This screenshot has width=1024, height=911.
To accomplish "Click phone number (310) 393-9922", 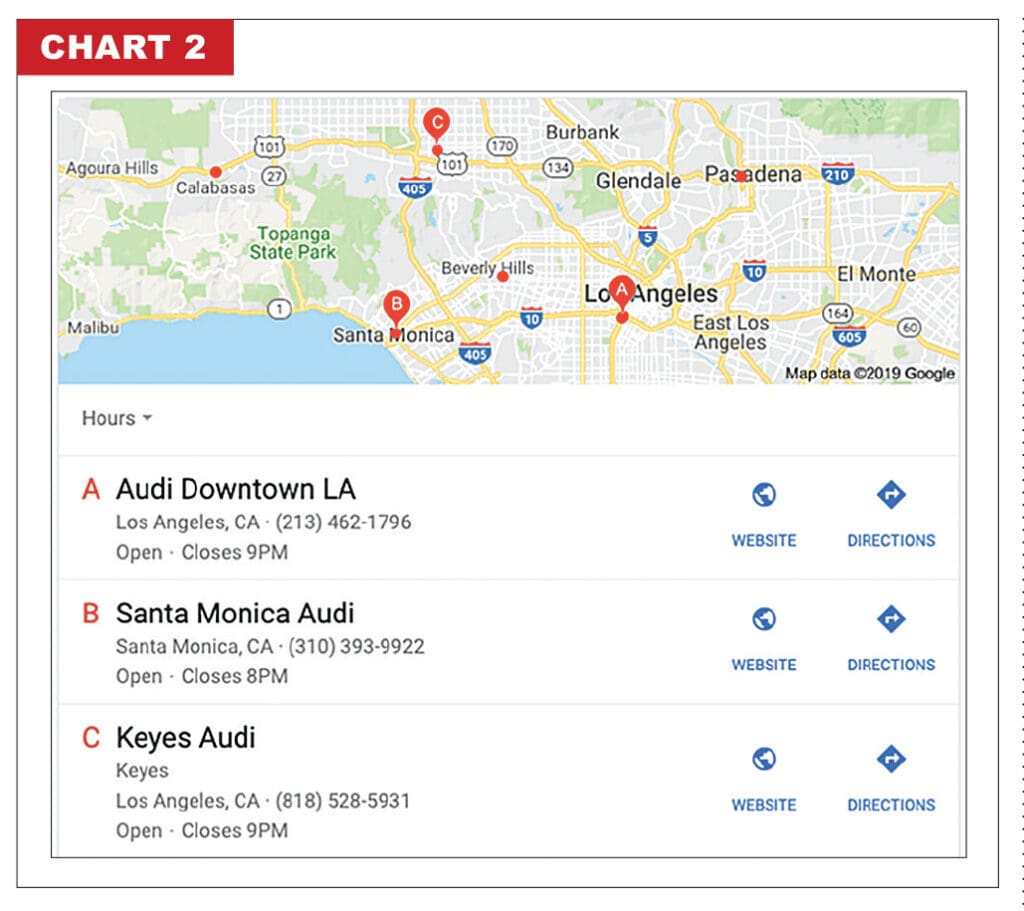I will pos(357,647).
